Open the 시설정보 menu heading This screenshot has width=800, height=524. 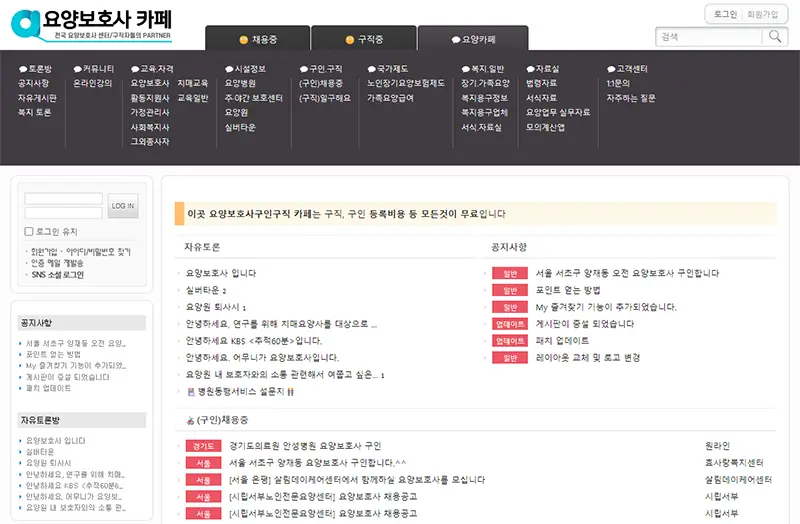[245, 69]
